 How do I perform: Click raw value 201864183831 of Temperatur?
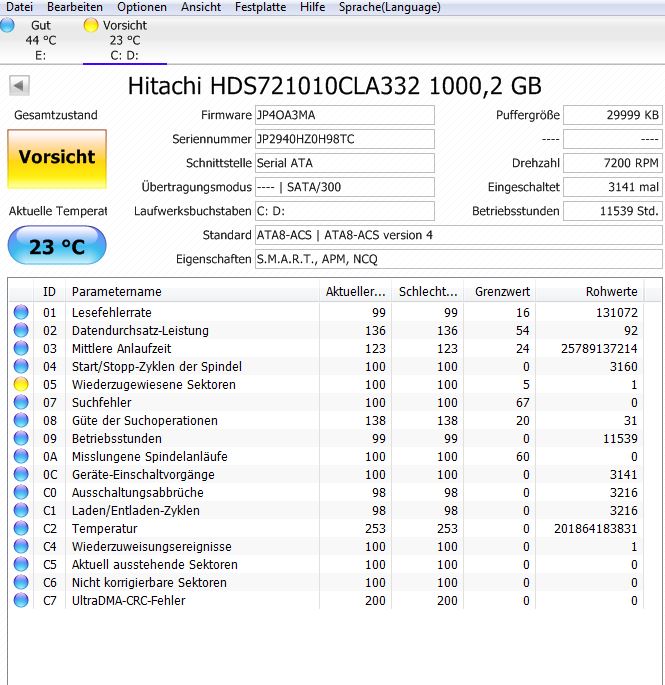[596, 529]
